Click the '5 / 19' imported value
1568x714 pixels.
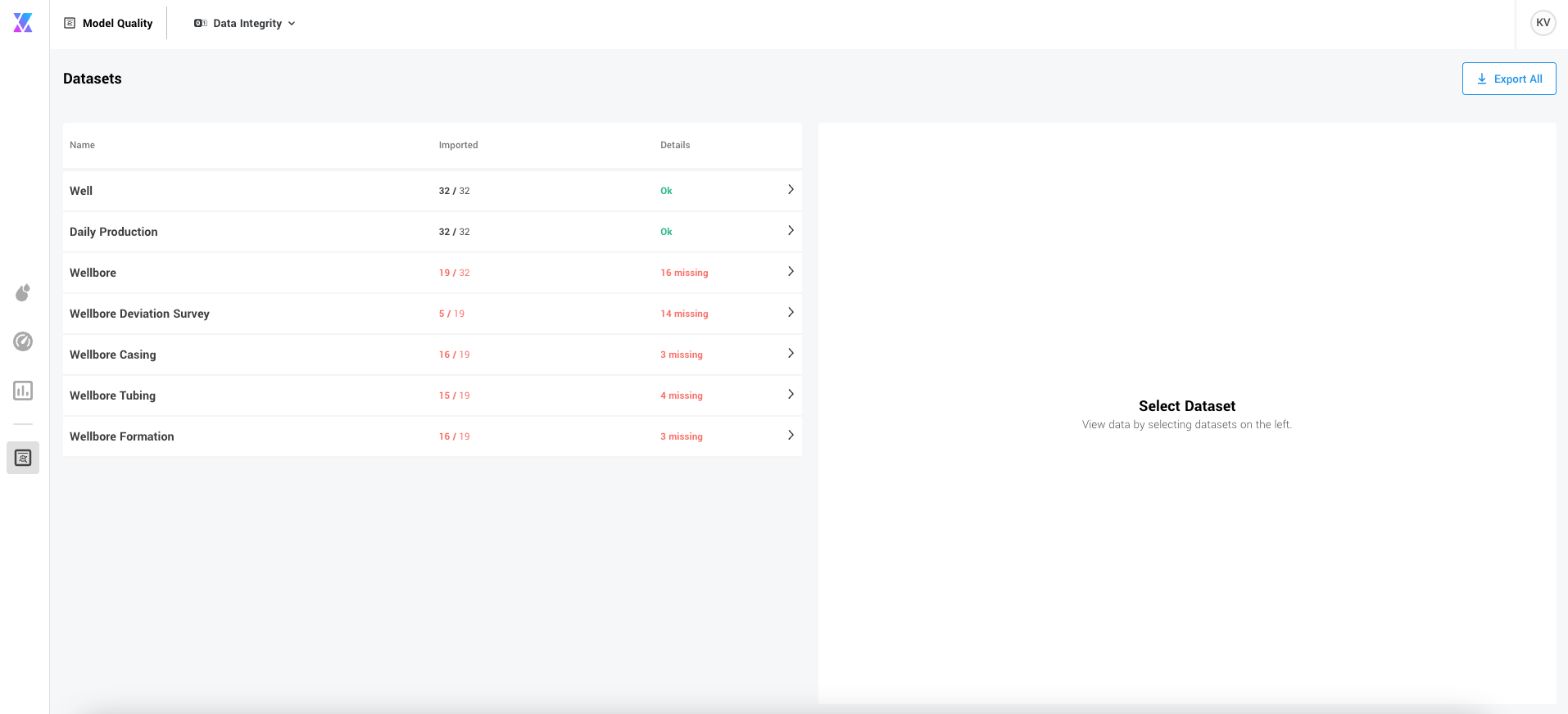[451, 314]
